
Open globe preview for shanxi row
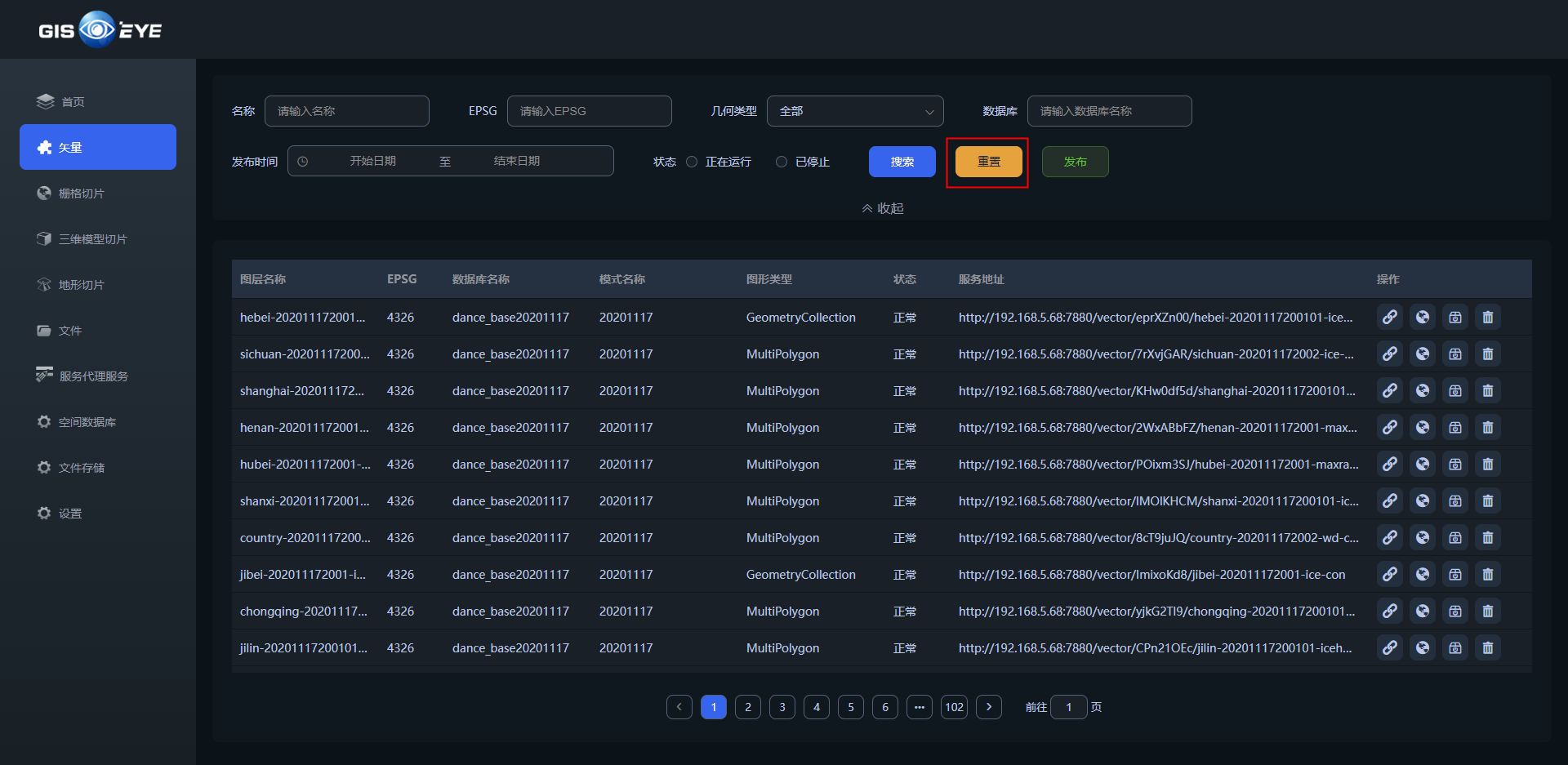tap(1422, 500)
